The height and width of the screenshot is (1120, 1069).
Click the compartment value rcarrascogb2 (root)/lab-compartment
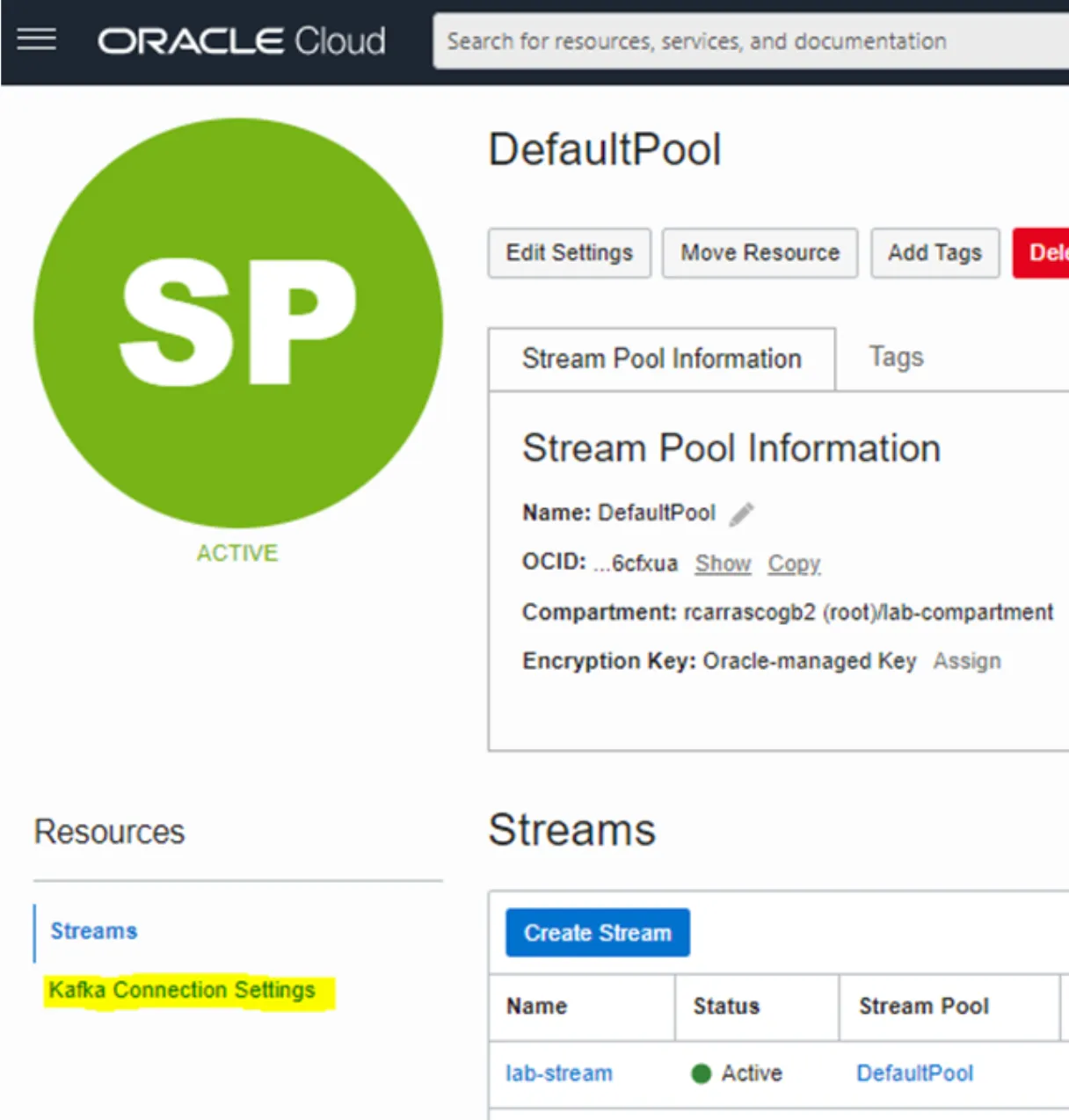[x=869, y=613]
